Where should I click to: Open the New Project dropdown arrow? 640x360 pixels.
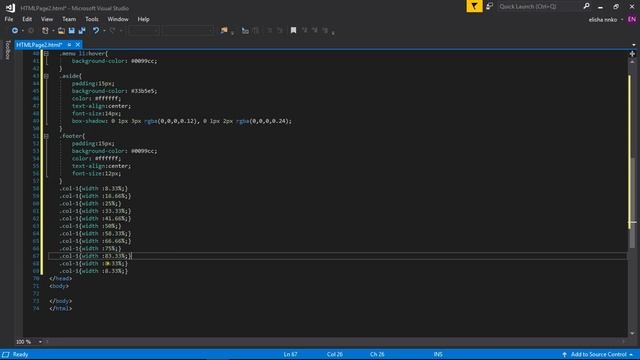[x=53, y=31]
